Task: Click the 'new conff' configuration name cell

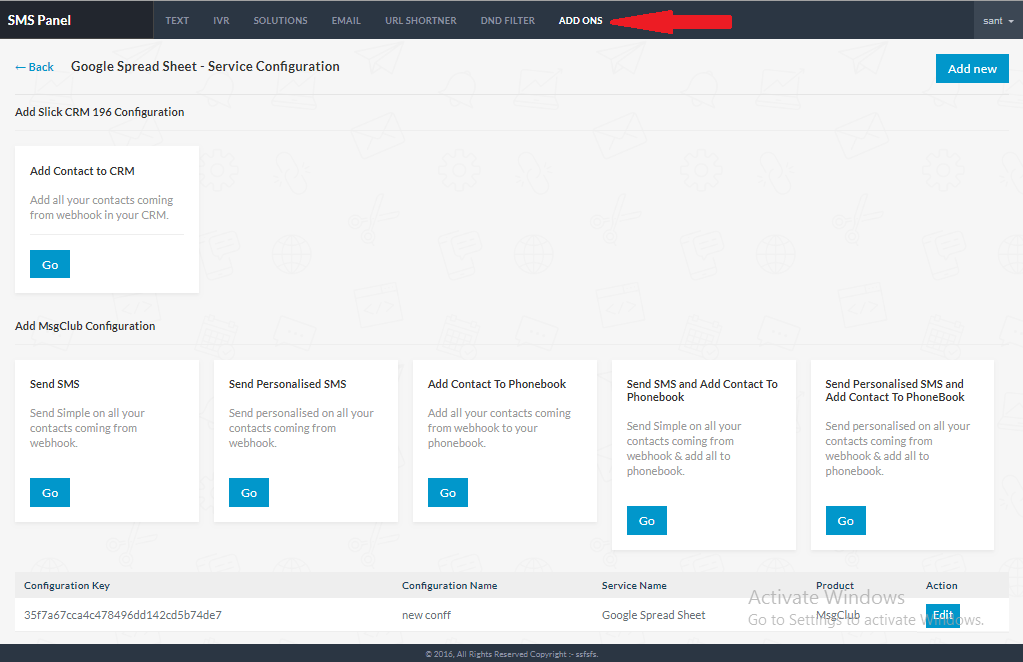Action: click(426, 615)
